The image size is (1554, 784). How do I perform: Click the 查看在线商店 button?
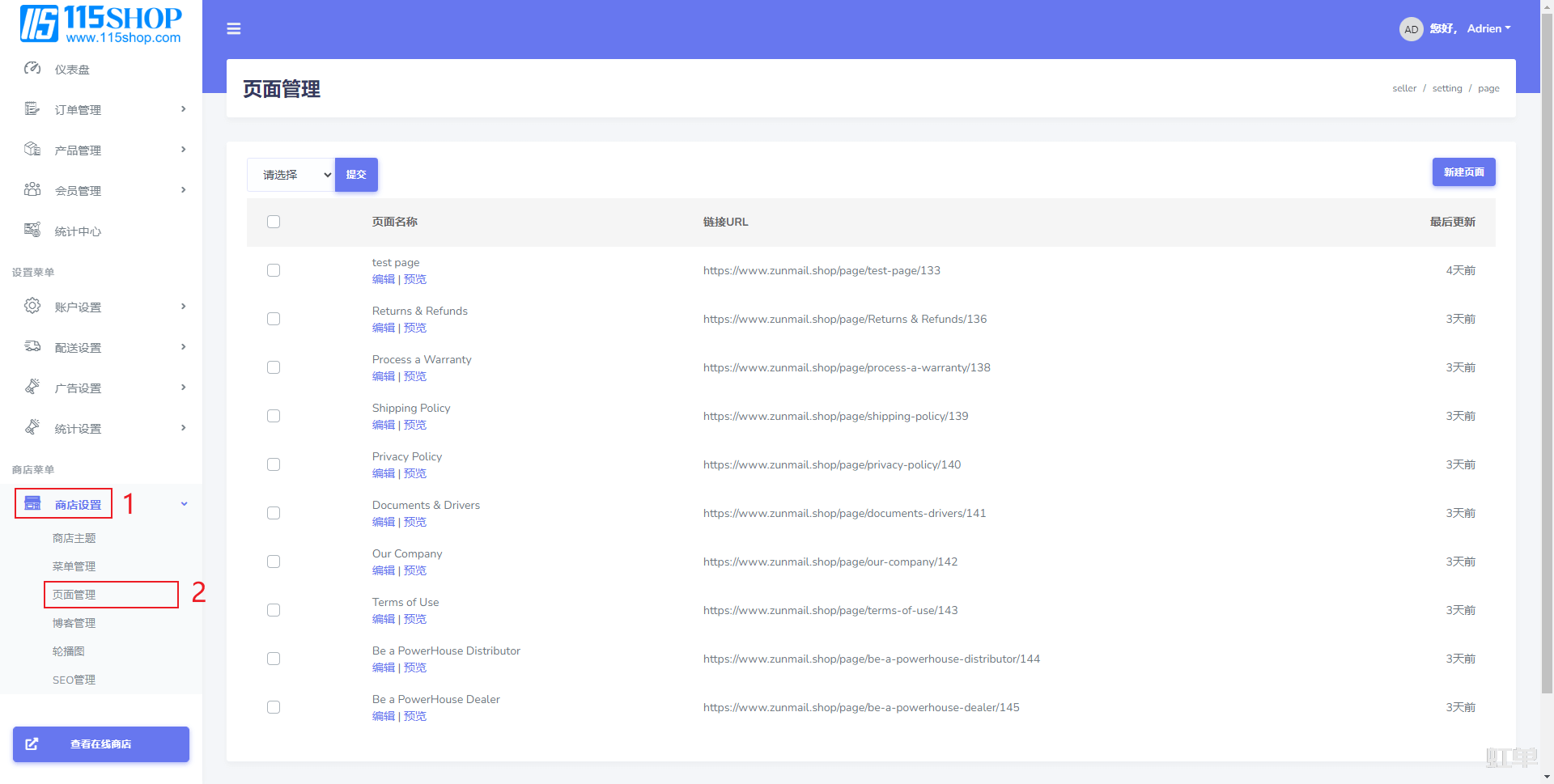pos(101,744)
